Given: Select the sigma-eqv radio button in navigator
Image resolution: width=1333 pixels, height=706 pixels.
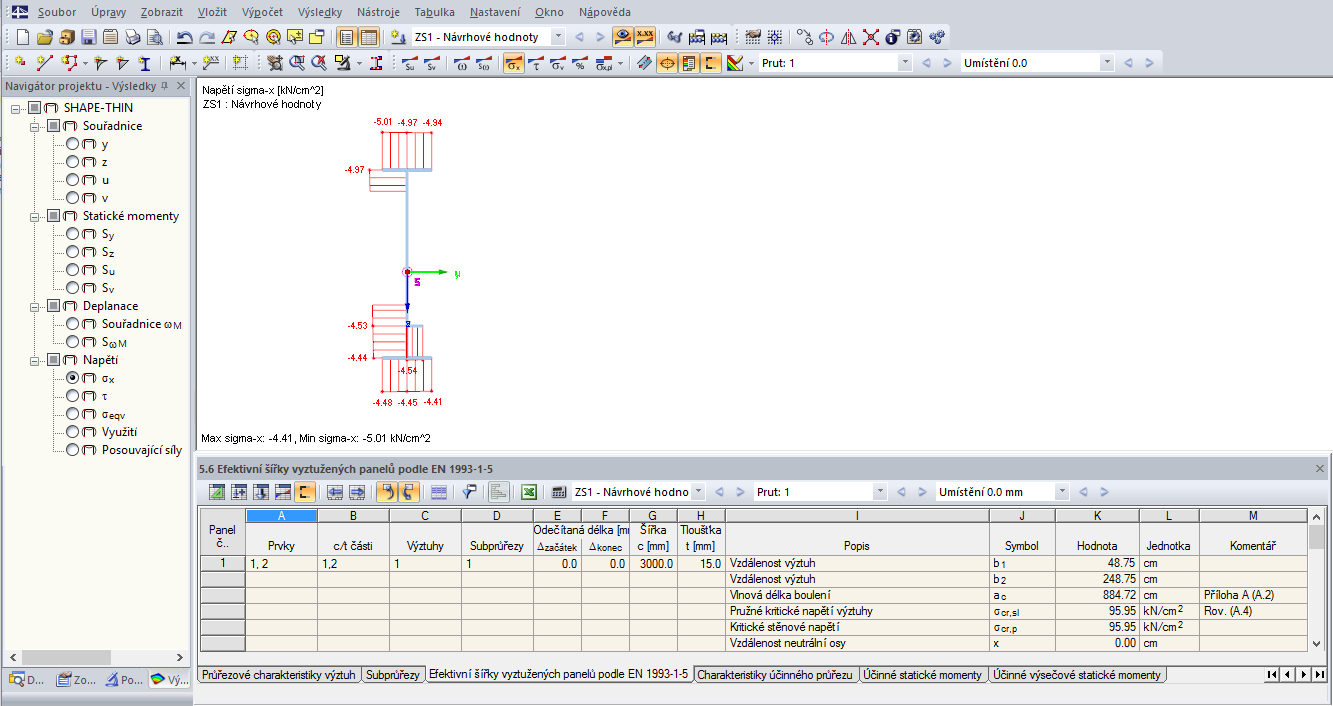Looking at the screenshot, I should click(73, 414).
